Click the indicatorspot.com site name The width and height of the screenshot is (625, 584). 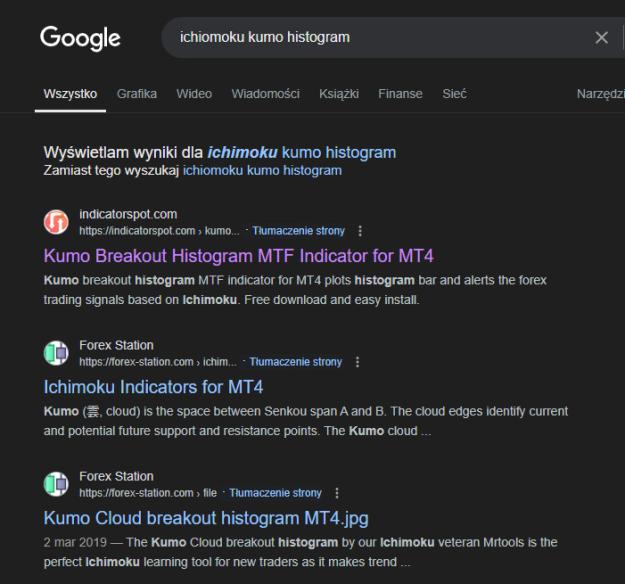pyautogui.click(x=128, y=214)
